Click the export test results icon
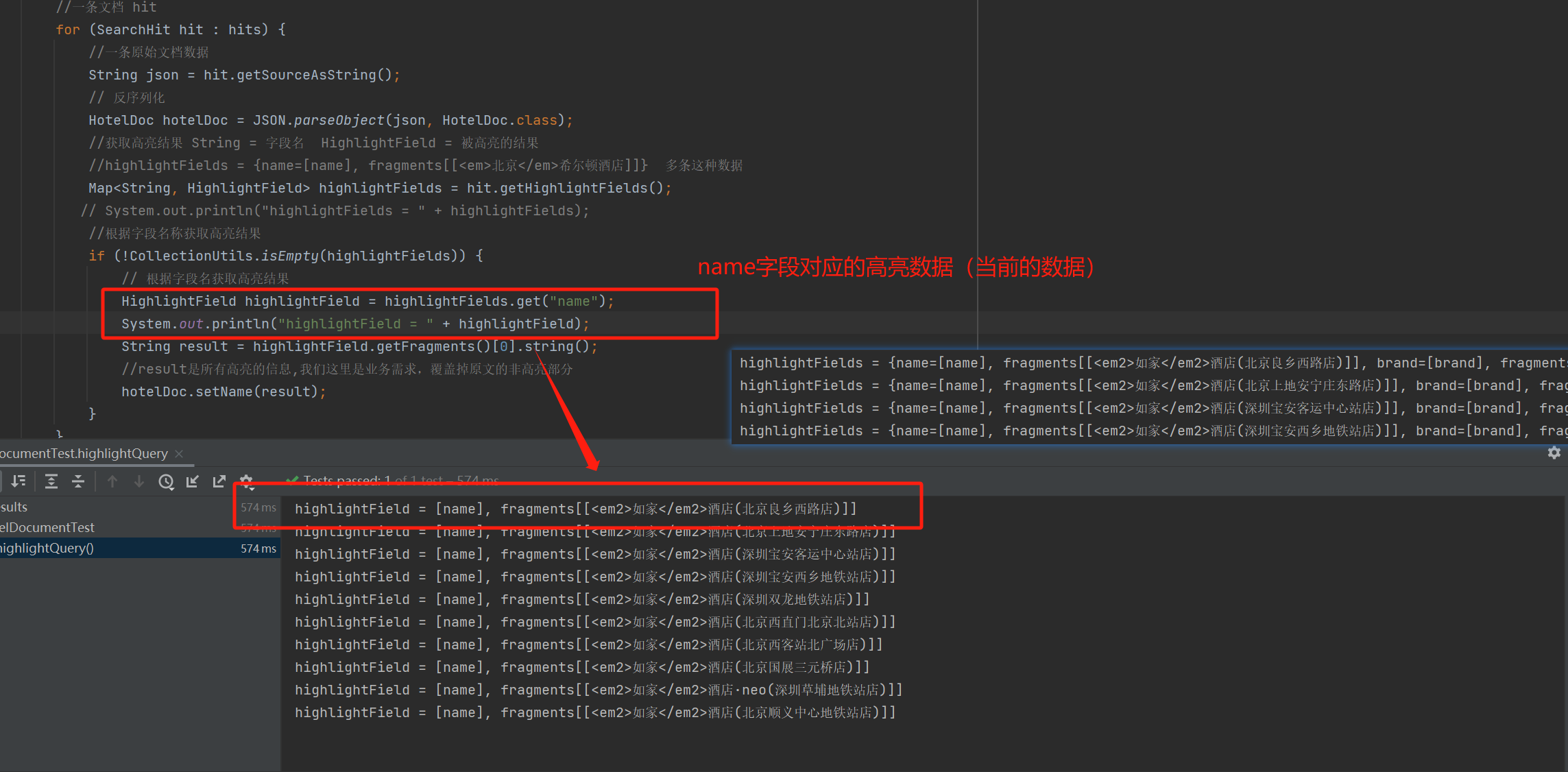This screenshot has width=1568, height=772. click(x=219, y=481)
